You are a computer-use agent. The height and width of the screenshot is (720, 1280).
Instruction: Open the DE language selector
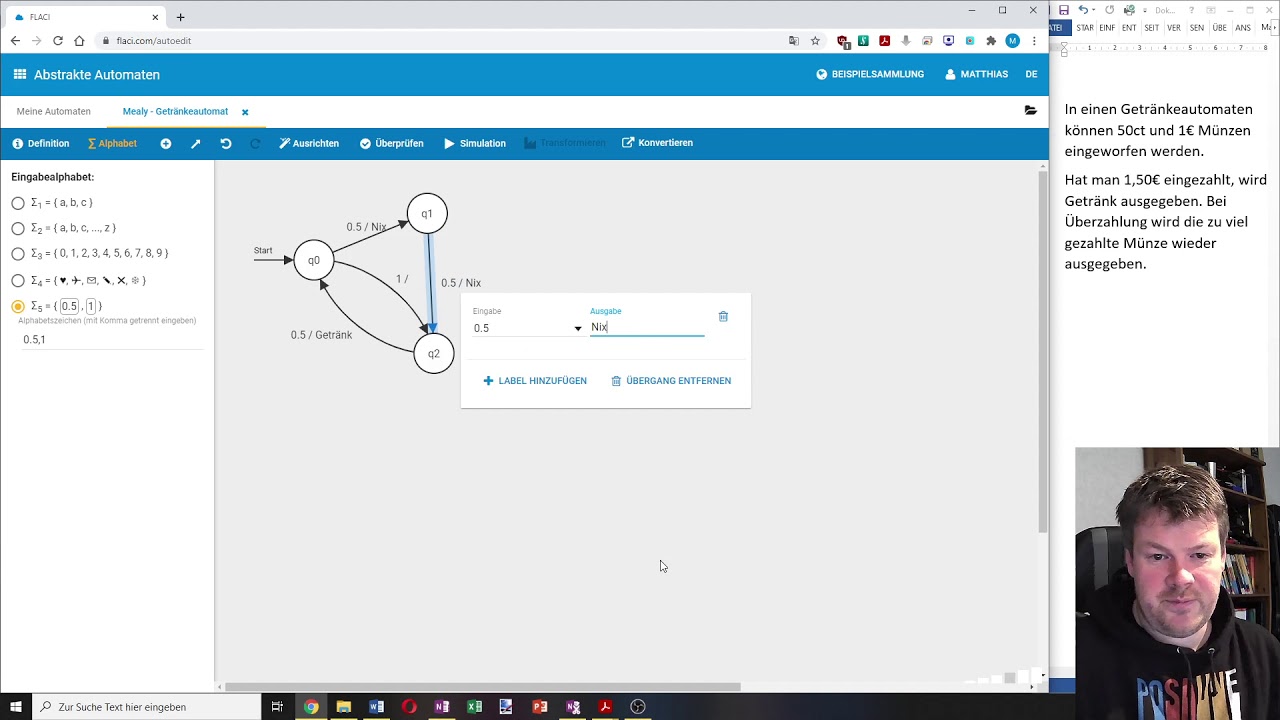[1031, 75]
